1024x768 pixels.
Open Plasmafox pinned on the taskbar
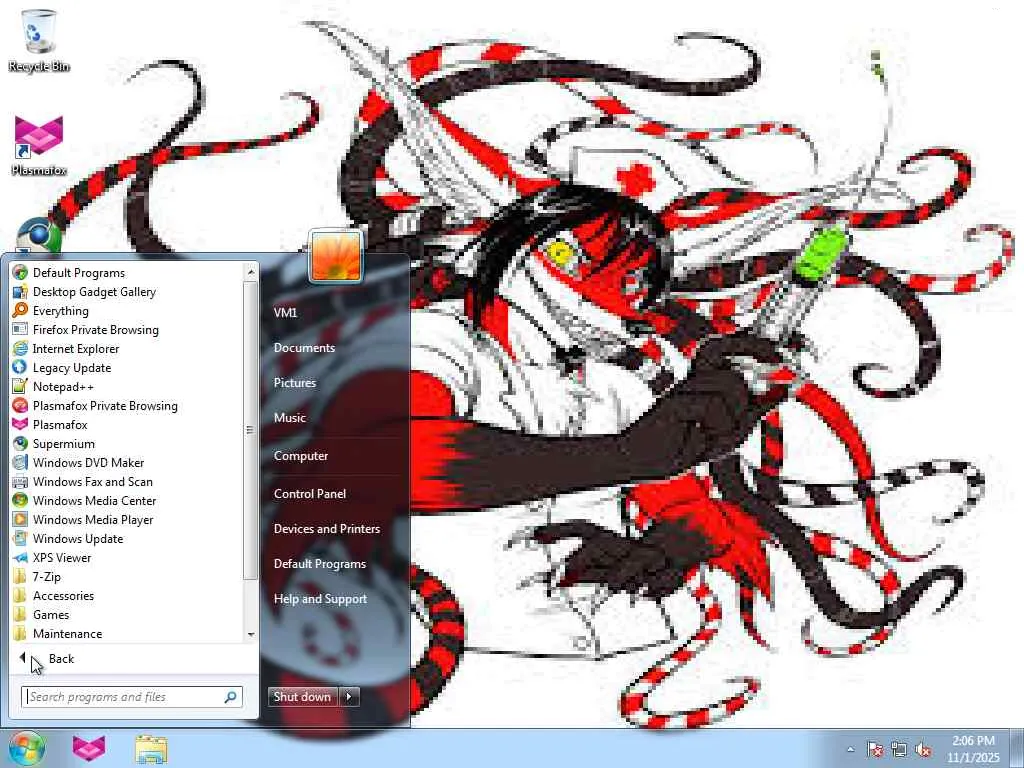pyautogui.click(x=89, y=748)
